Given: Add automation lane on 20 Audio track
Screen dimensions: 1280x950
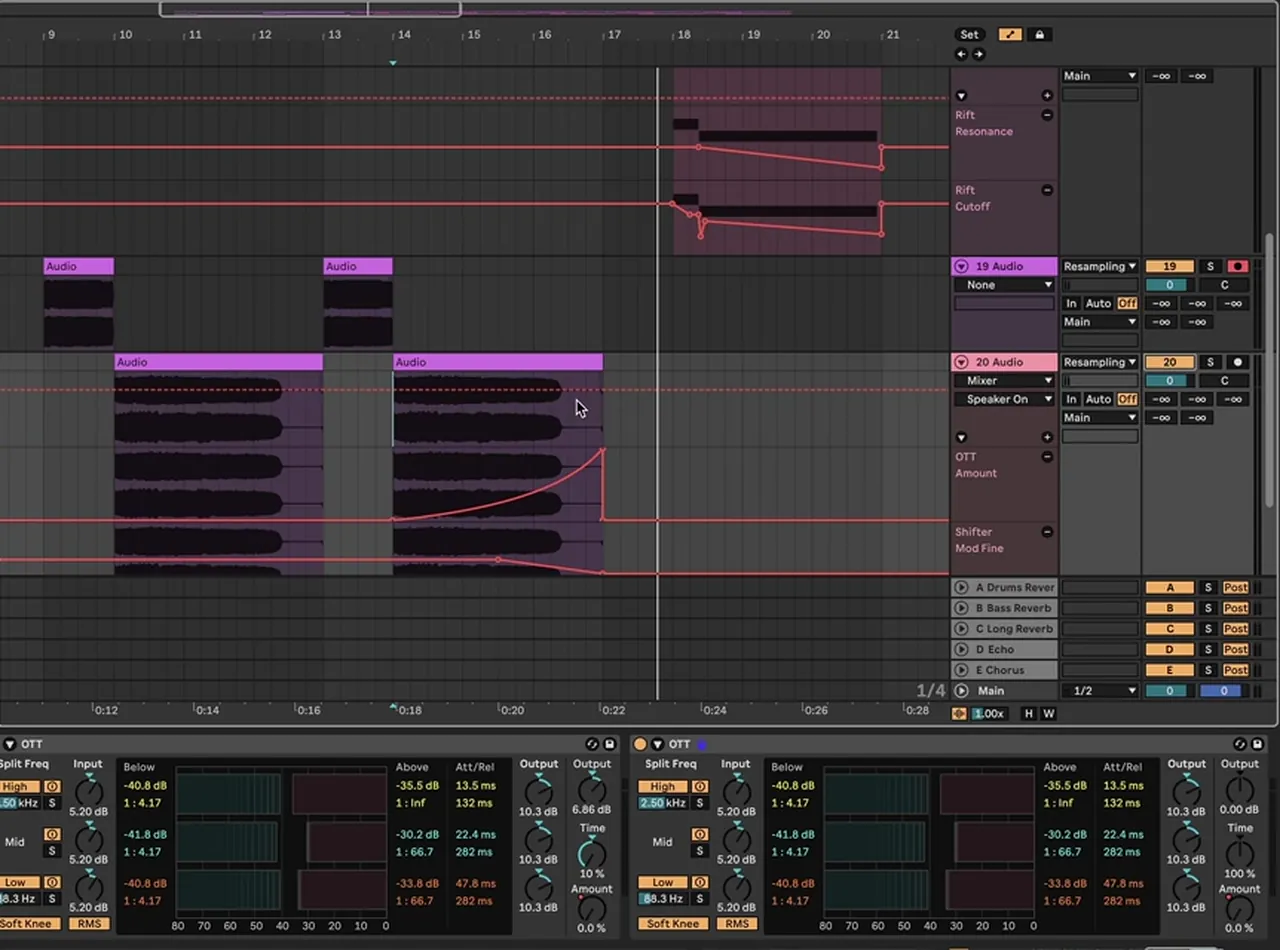Looking at the screenshot, I should (1047, 437).
